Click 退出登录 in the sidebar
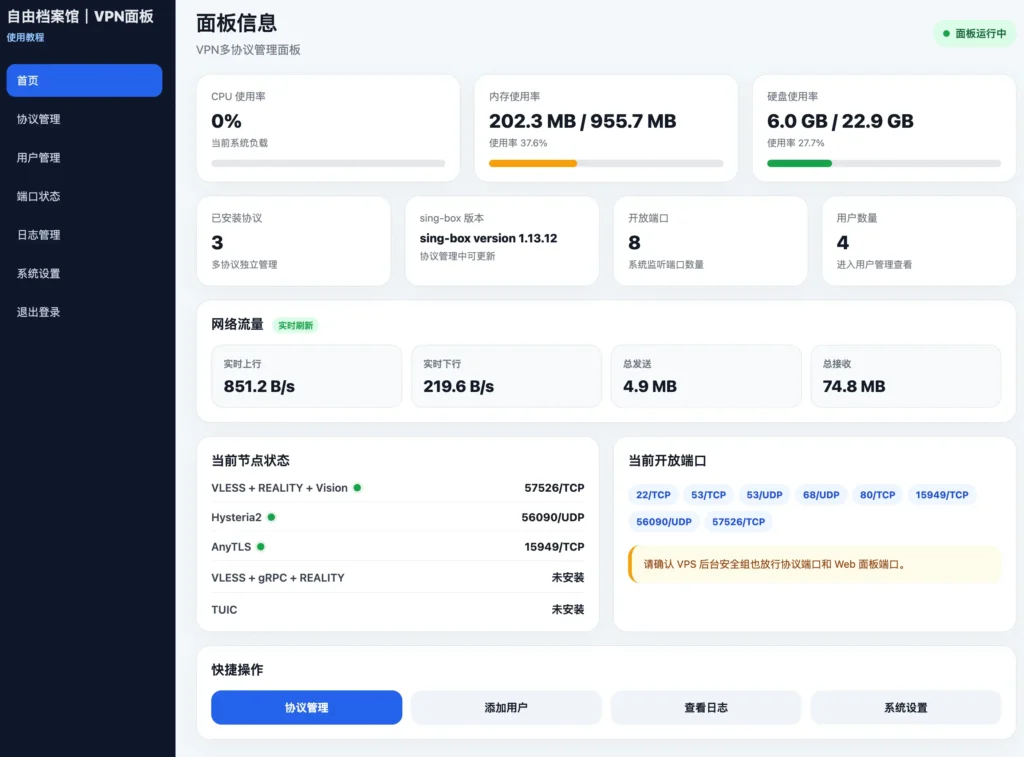 pyautogui.click(x=84, y=312)
